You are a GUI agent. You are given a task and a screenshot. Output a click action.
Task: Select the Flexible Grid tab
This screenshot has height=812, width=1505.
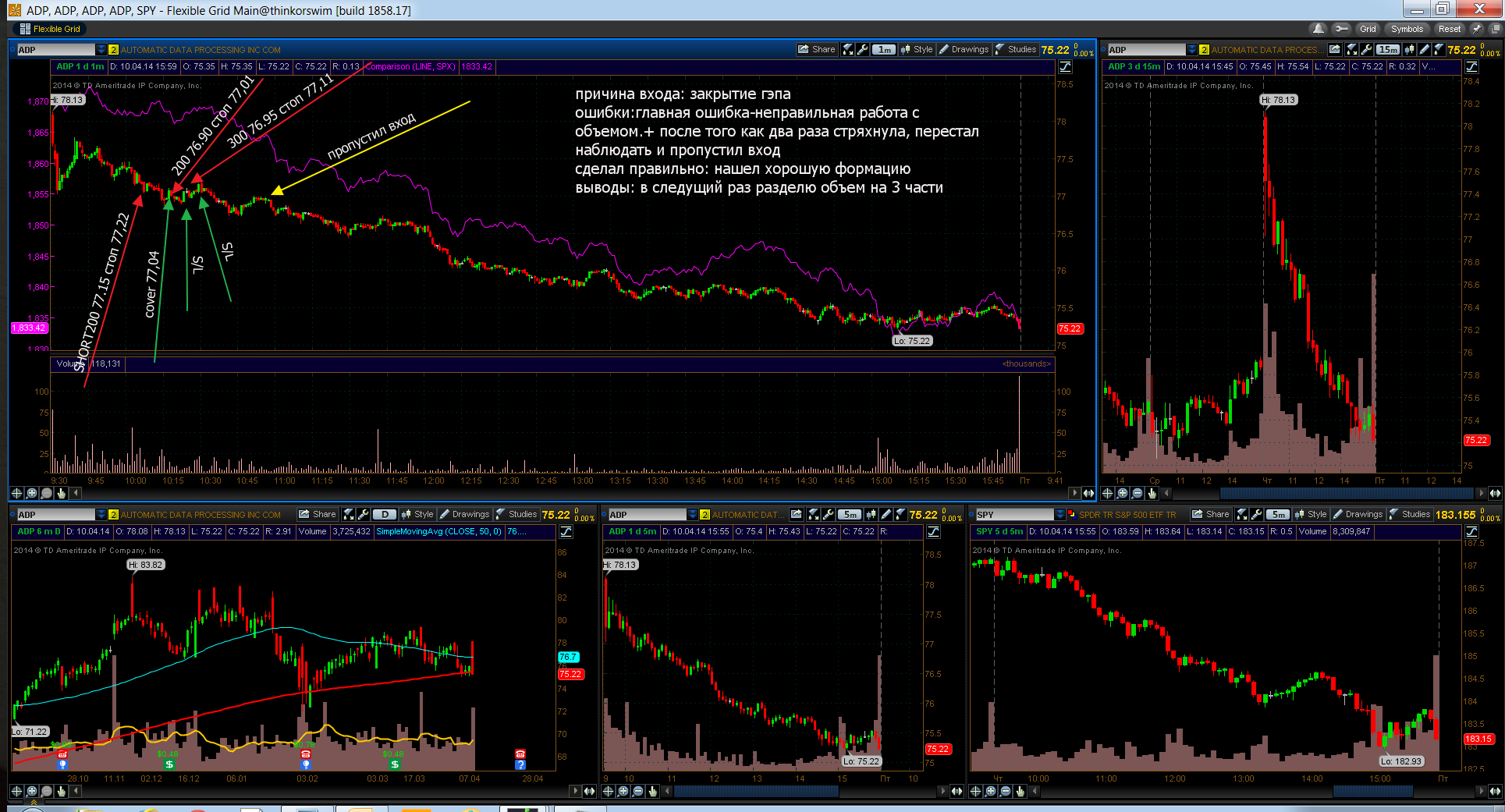tap(51, 29)
